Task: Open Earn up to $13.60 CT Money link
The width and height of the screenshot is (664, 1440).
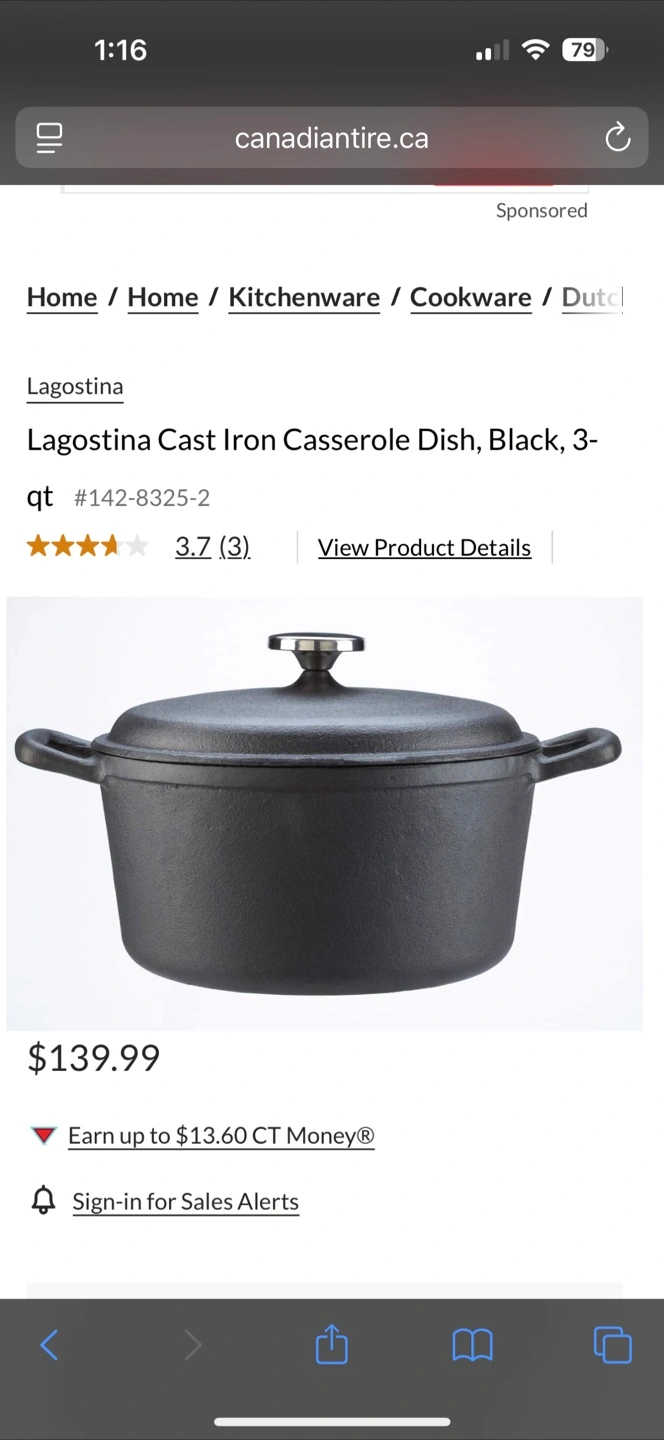Action: pos(221,1136)
